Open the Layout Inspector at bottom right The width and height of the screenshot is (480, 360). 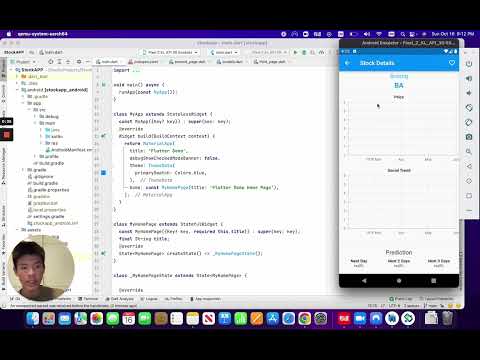click(436, 299)
